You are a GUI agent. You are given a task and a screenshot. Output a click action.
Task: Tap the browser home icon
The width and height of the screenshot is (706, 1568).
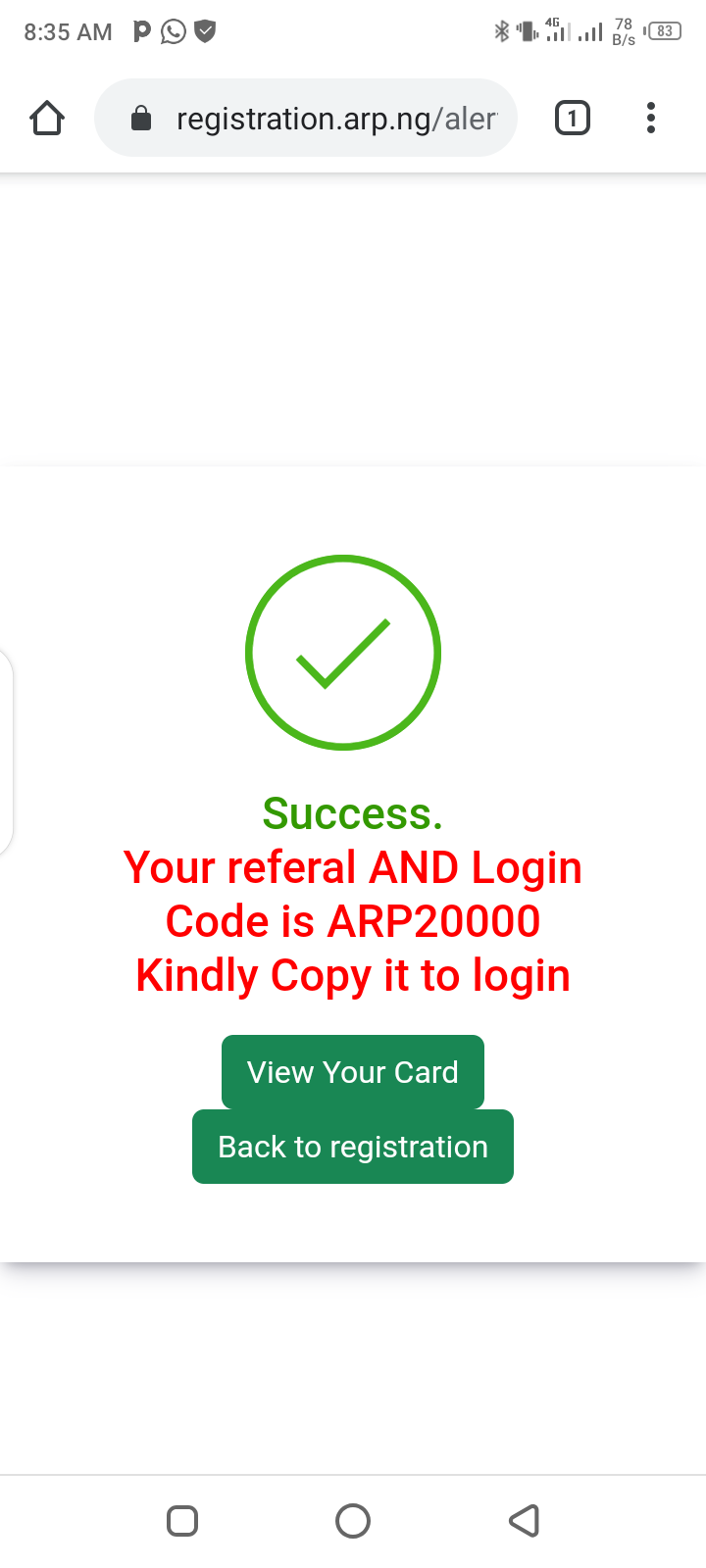click(x=47, y=119)
